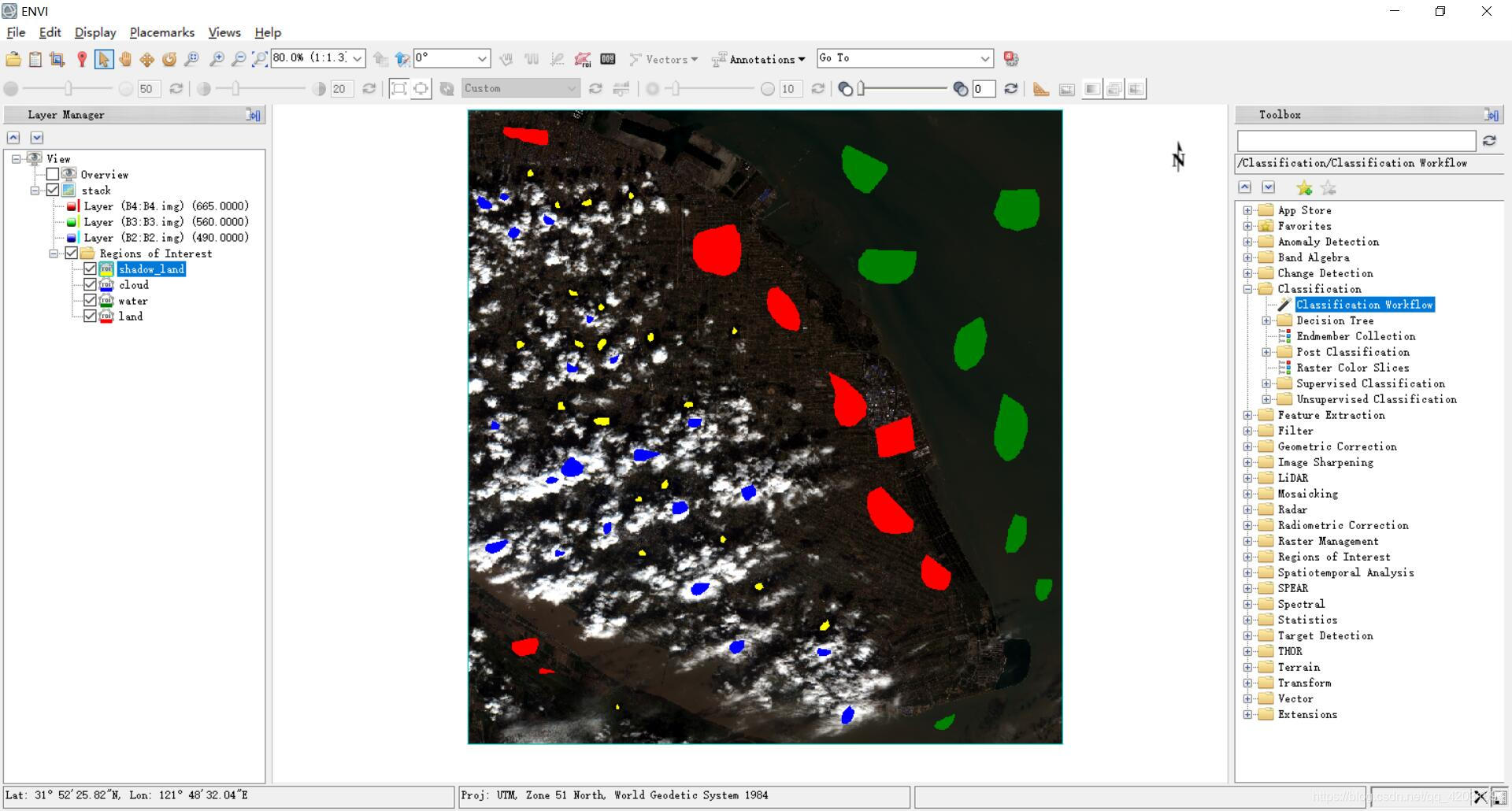The height and width of the screenshot is (811, 1512).
Task: Activate the Select arrow tool
Action: point(103,59)
